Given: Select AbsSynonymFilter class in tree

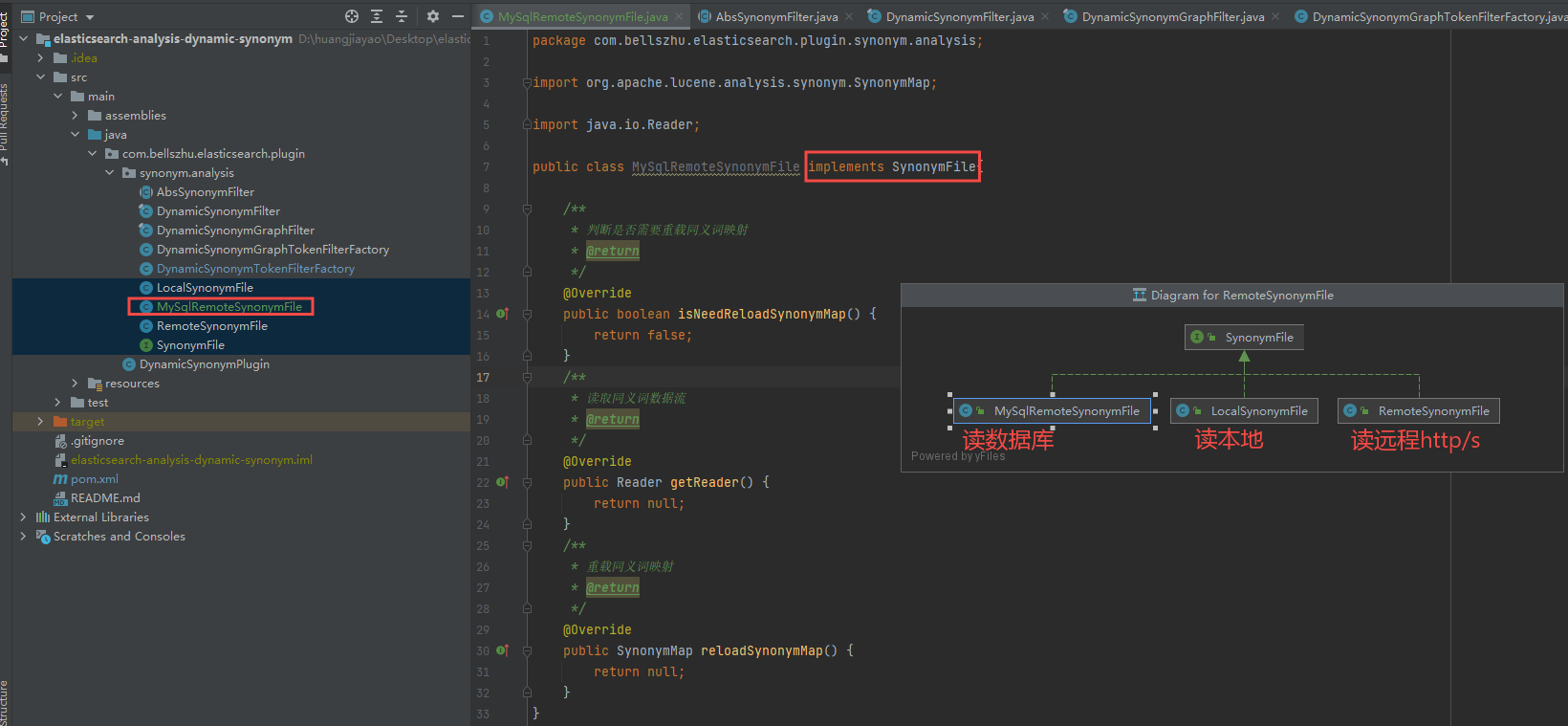Looking at the screenshot, I should [205, 191].
